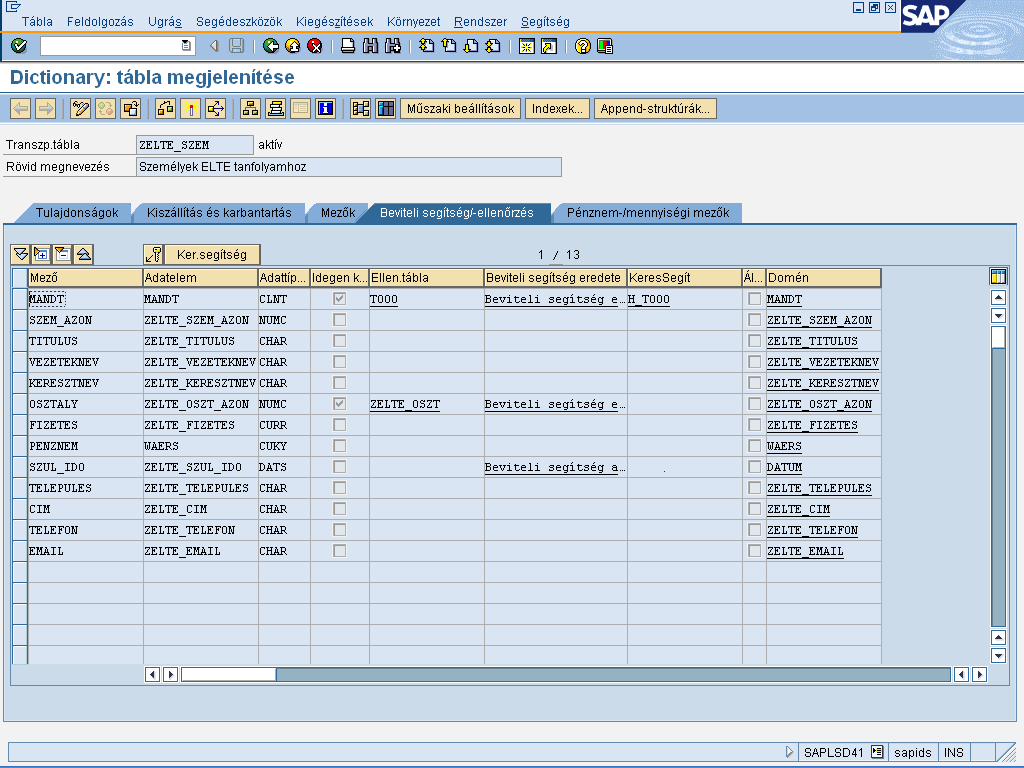This screenshot has height=768, width=1024.
Task: Click the Indexek... button
Action: 557,108
